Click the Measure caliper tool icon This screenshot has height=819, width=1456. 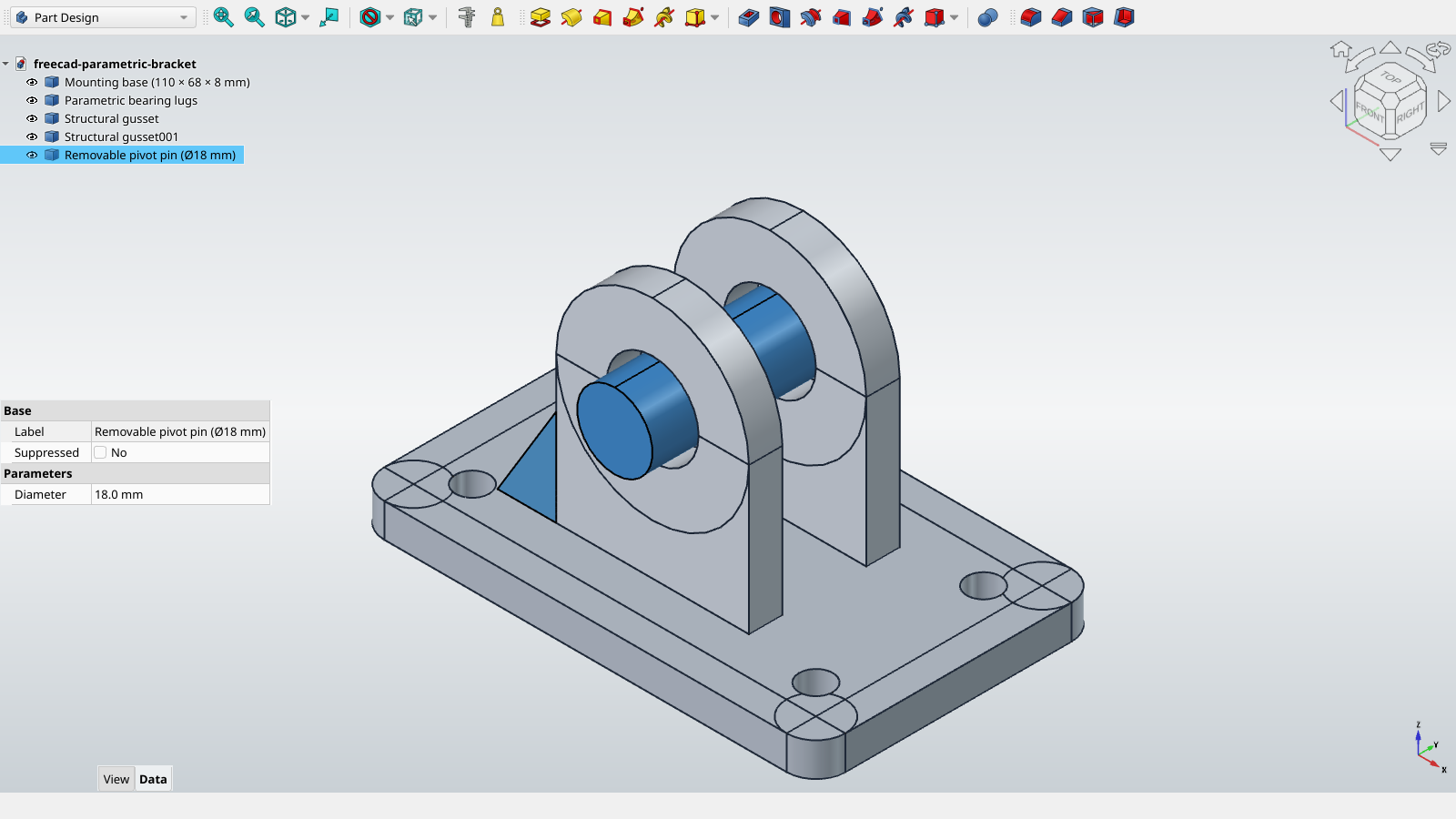tap(467, 17)
